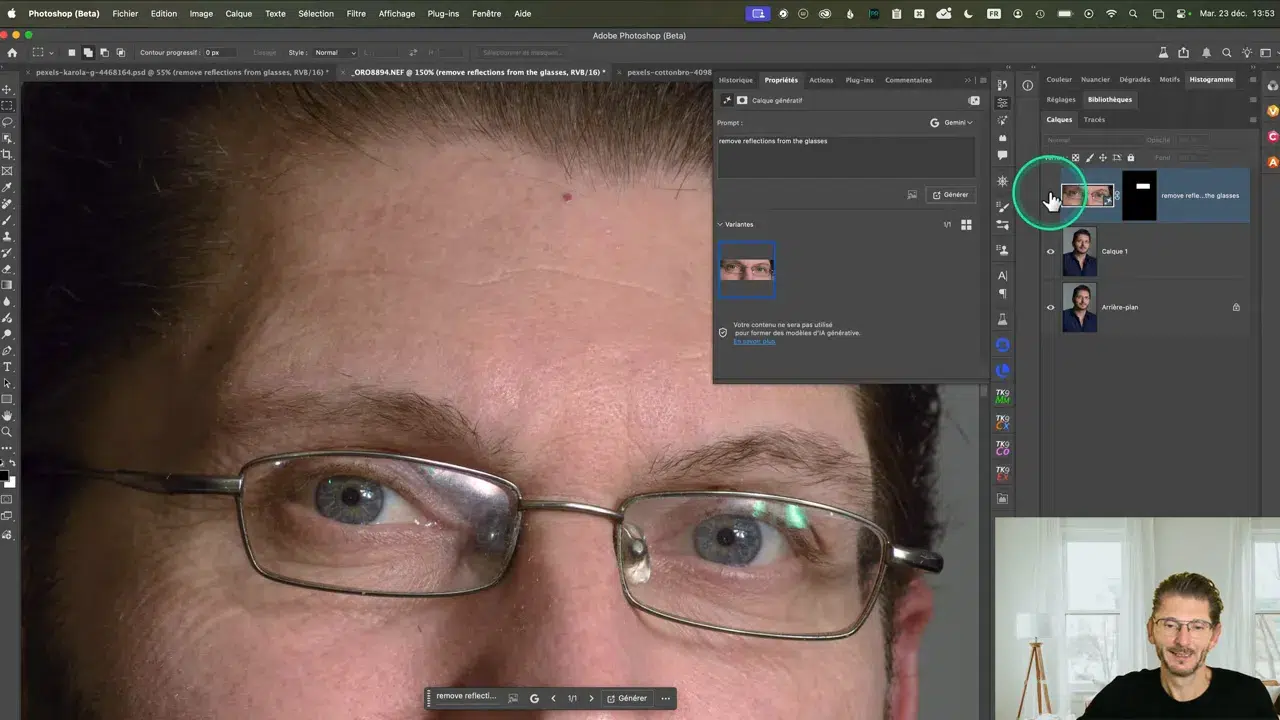The image size is (1280, 720).
Task: Click inside the prompt text field
Action: 845,155
